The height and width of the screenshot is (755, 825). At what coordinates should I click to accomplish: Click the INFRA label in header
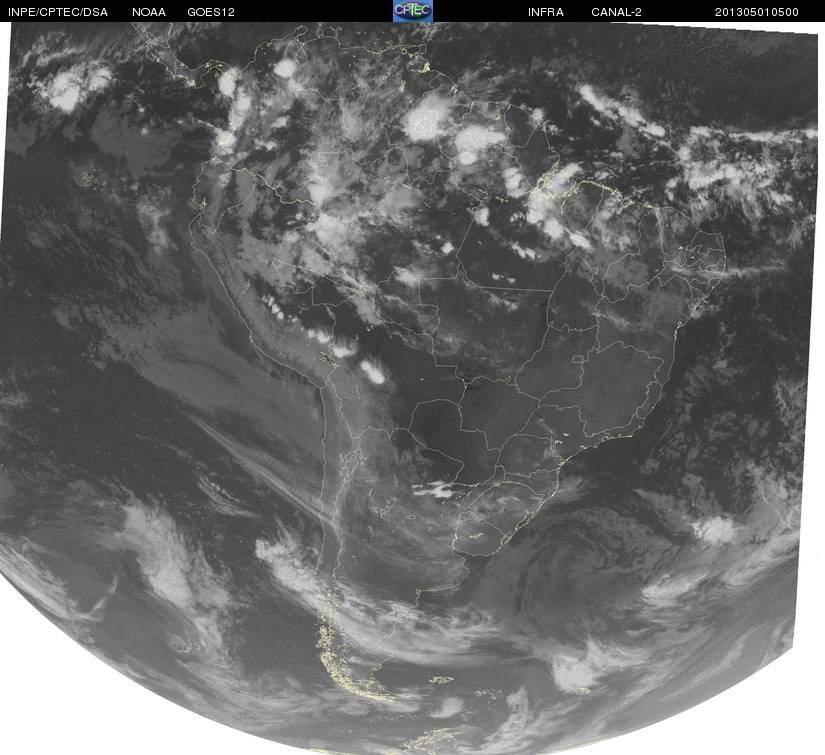pyautogui.click(x=546, y=12)
